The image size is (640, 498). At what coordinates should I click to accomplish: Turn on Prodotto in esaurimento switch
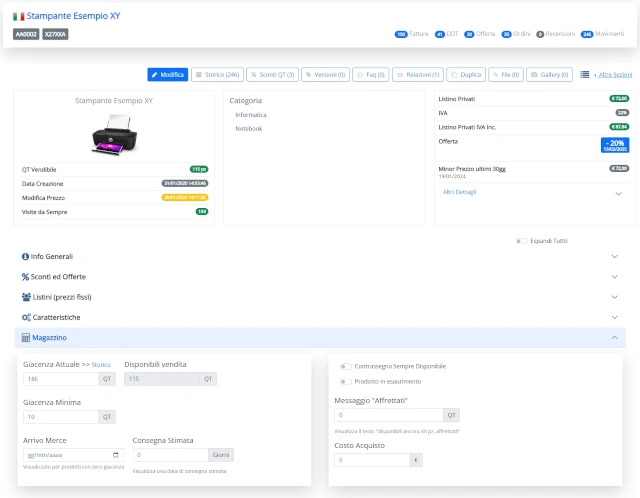pos(346,381)
